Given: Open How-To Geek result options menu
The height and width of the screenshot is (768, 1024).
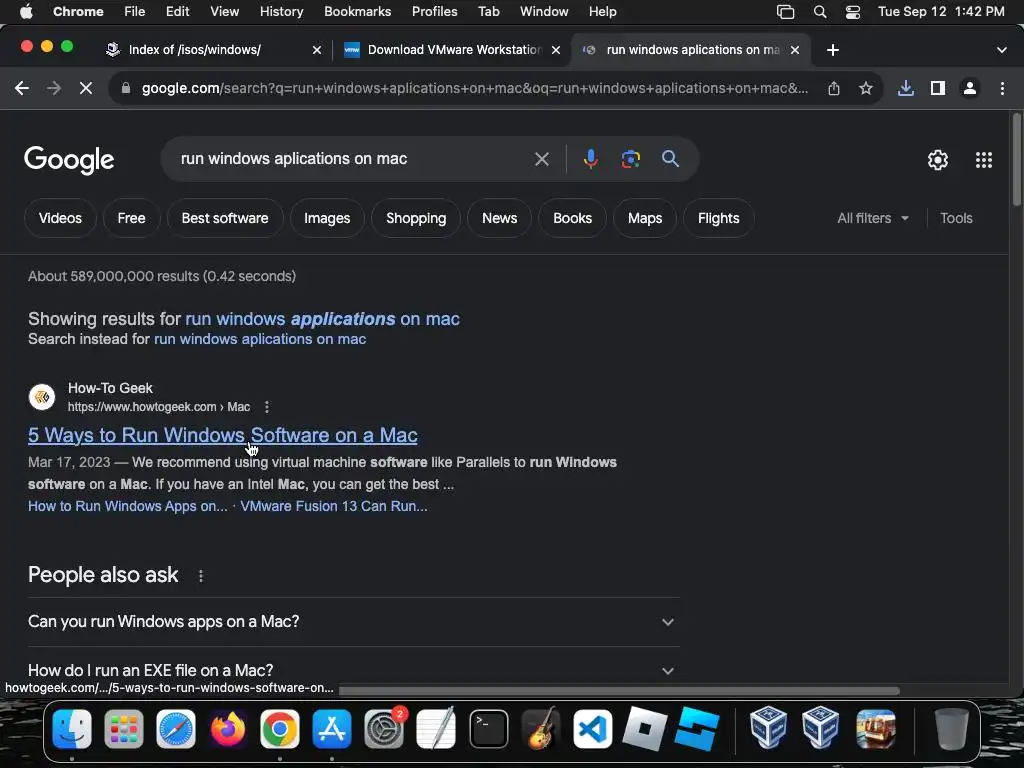Looking at the screenshot, I should [x=266, y=407].
